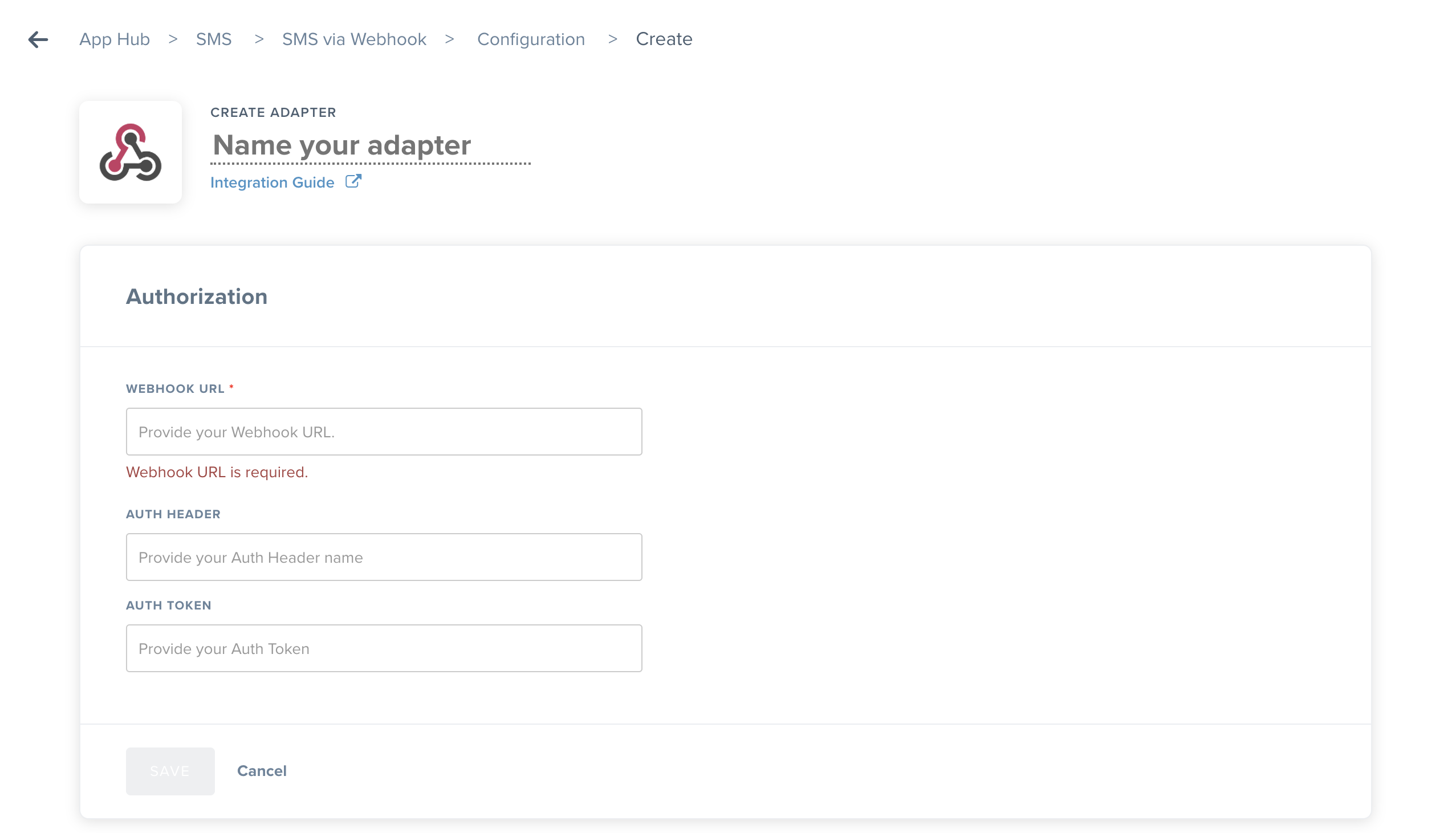1456x833 pixels.
Task: Click the Auth Token input field
Action: (384, 649)
